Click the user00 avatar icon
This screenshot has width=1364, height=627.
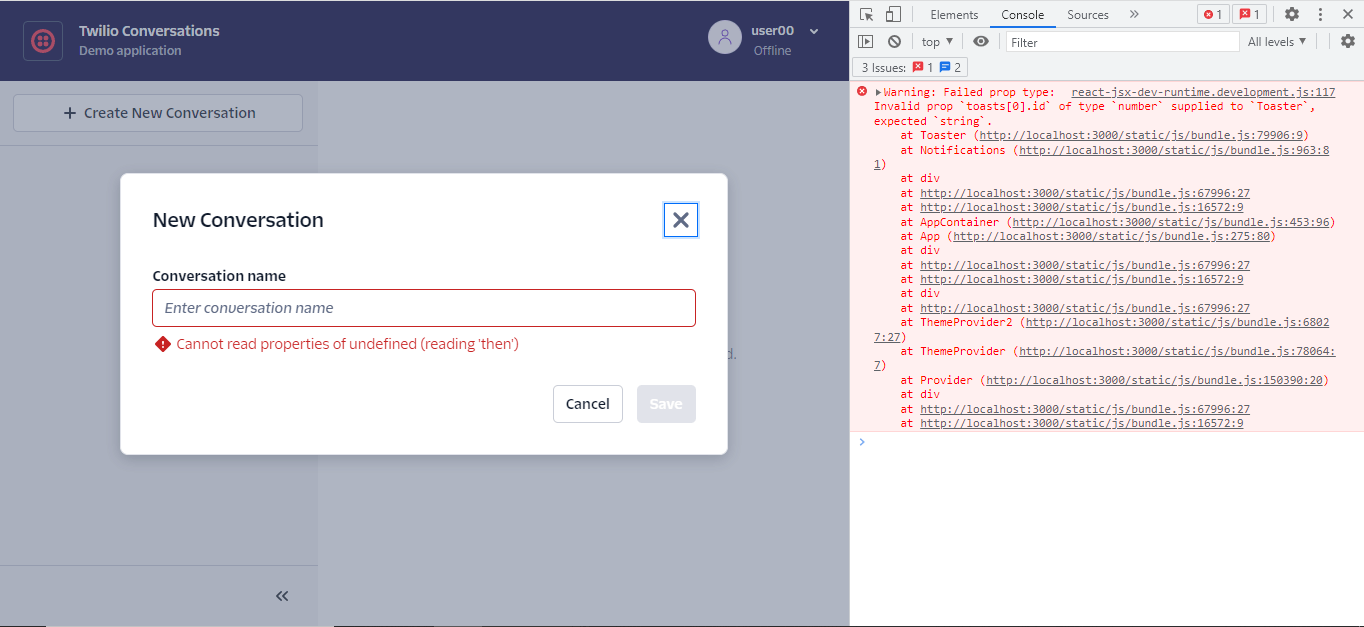point(724,37)
